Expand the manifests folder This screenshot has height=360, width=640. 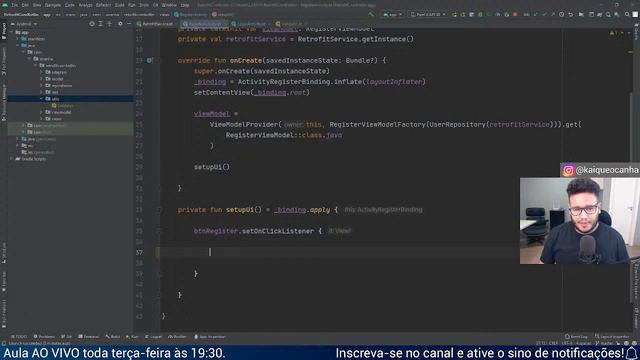[x=18, y=39]
